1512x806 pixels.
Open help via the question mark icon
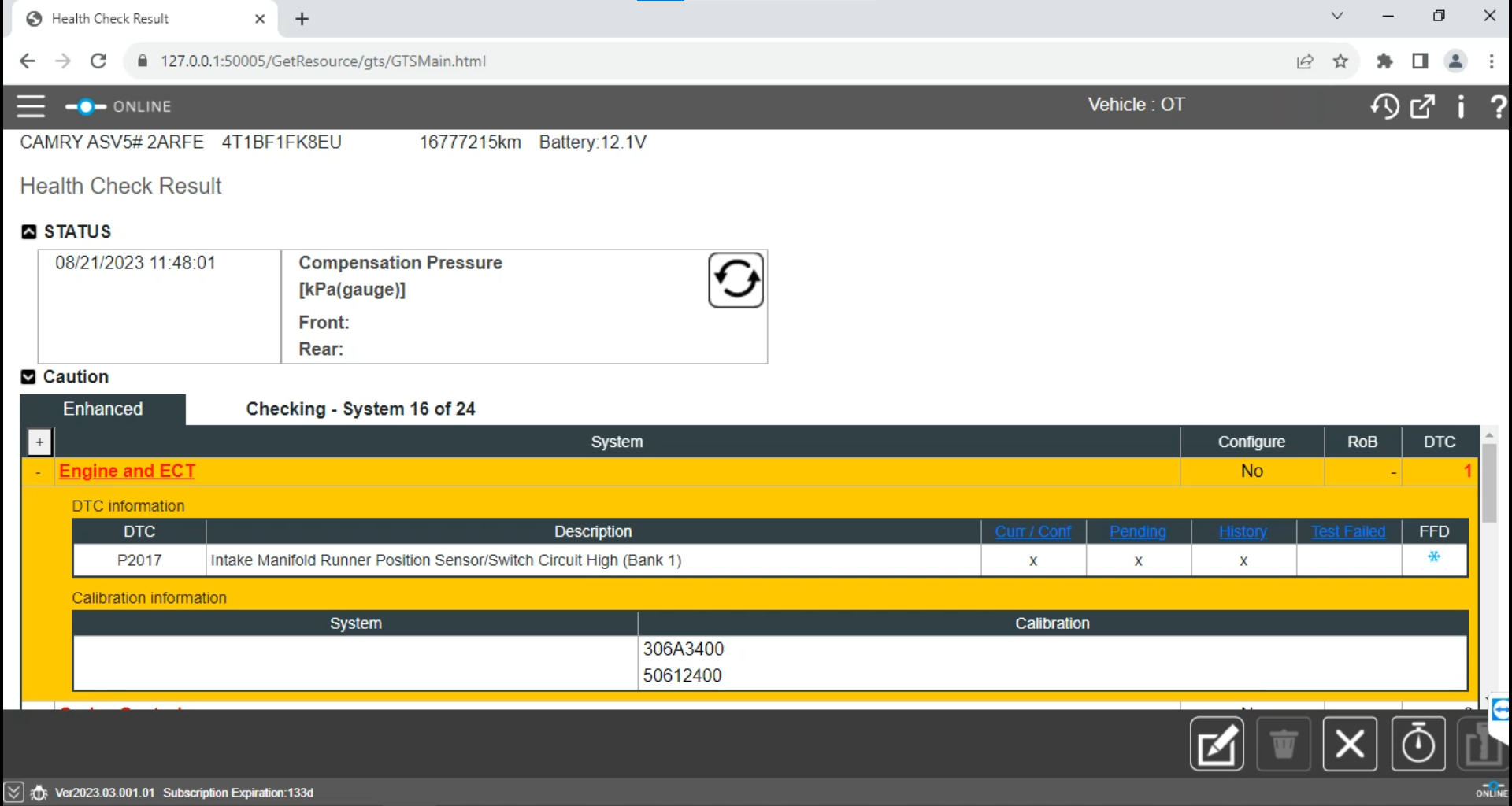[1498, 106]
